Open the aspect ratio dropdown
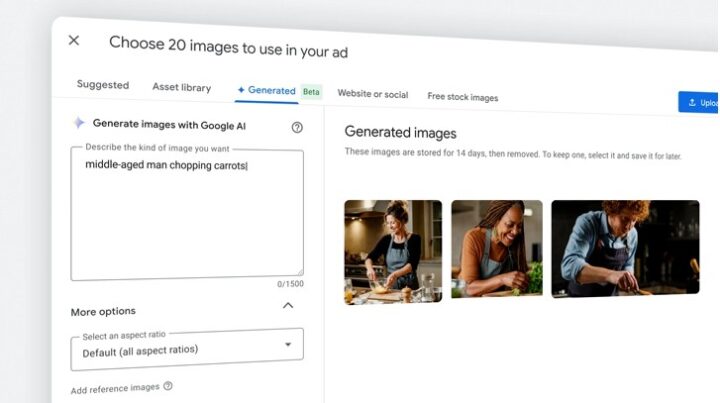The height and width of the screenshot is (403, 720). [187, 349]
